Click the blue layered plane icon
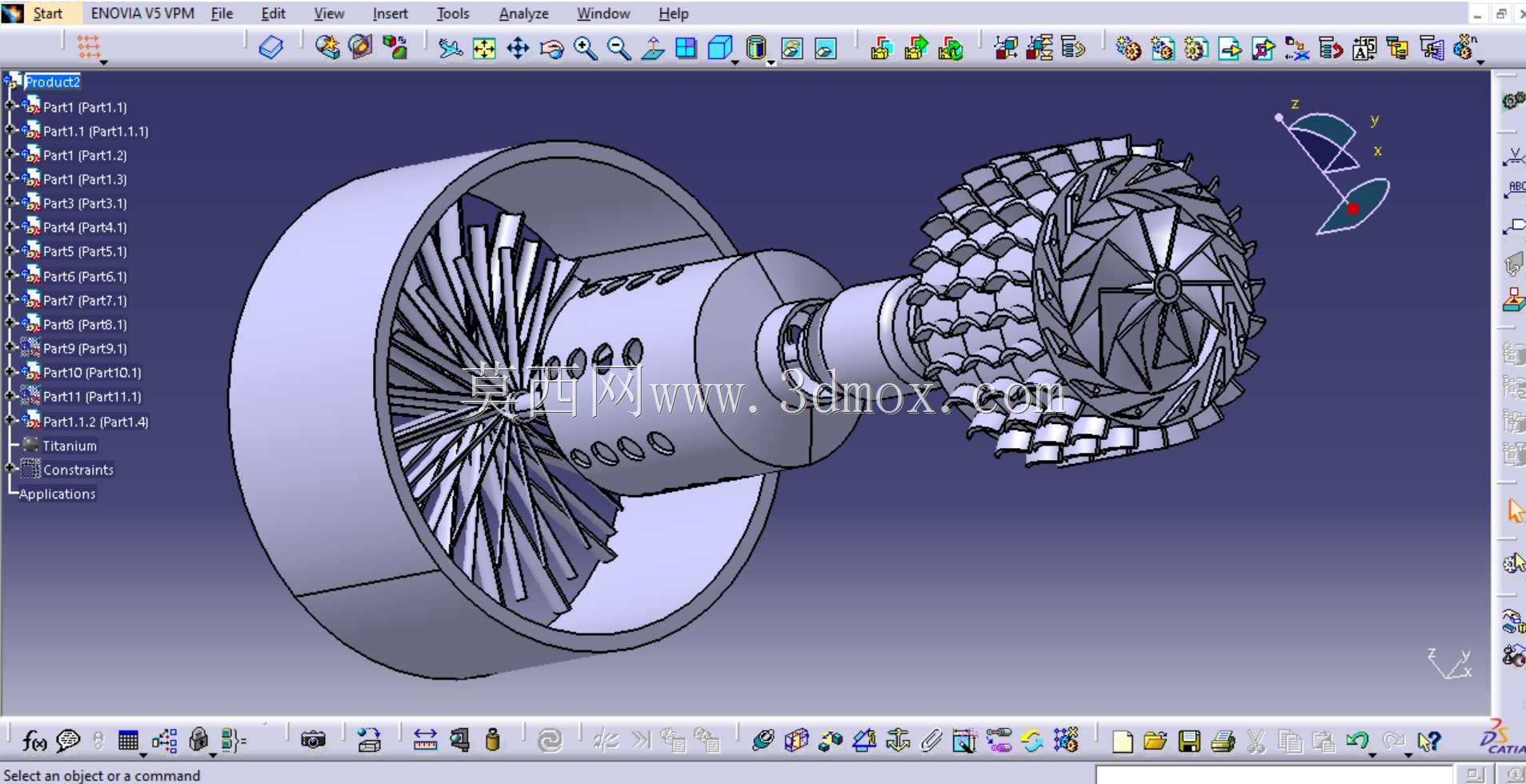 (270, 48)
